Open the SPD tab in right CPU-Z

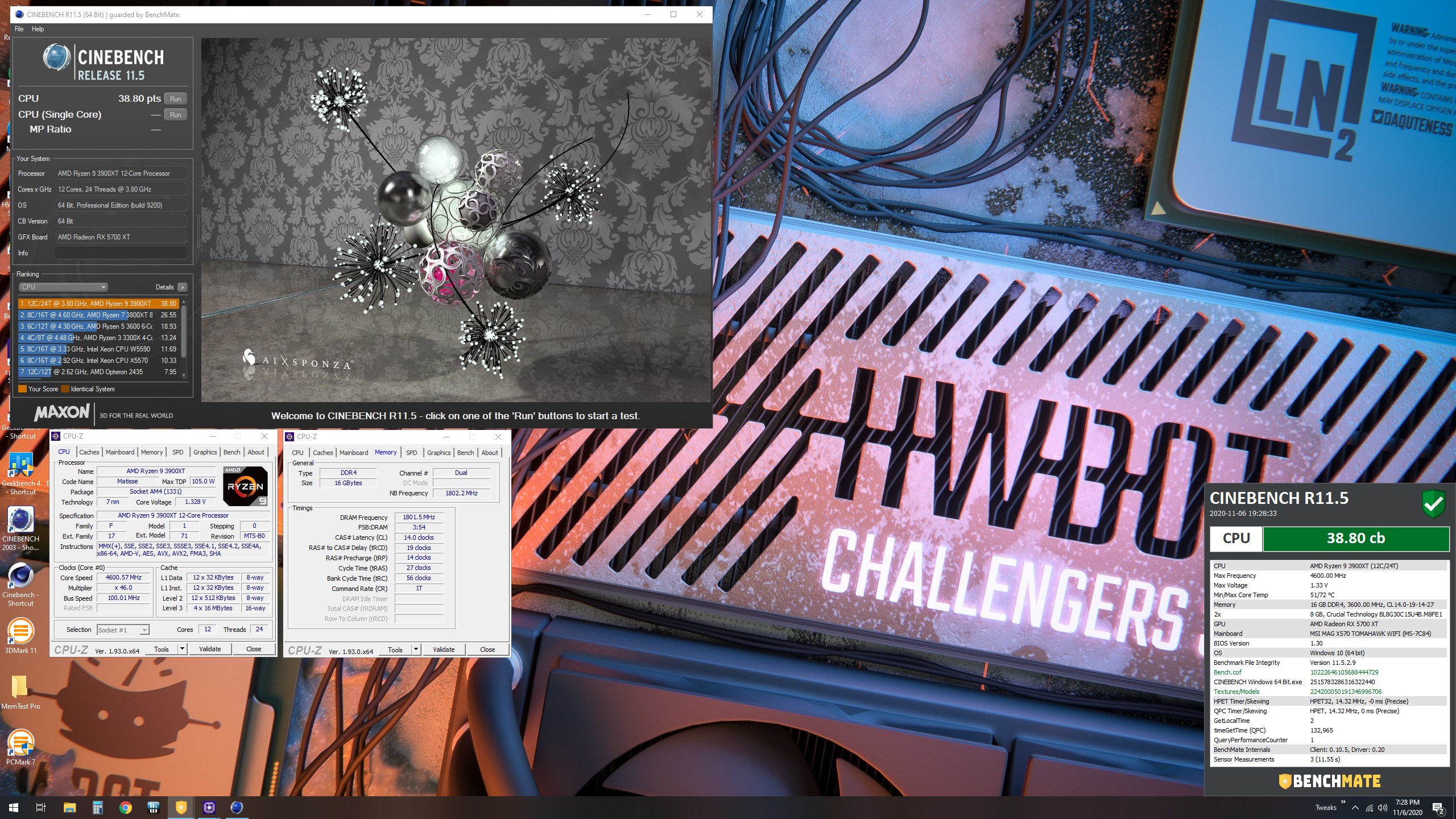(x=412, y=453)
